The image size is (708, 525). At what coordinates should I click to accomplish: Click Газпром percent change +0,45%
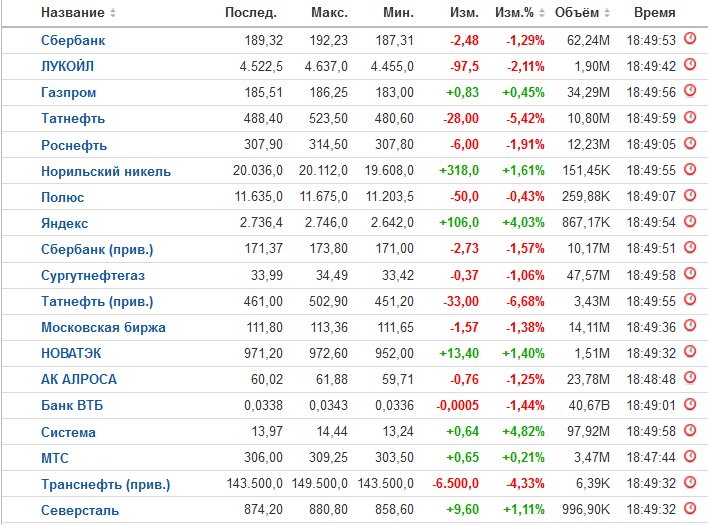523,93
